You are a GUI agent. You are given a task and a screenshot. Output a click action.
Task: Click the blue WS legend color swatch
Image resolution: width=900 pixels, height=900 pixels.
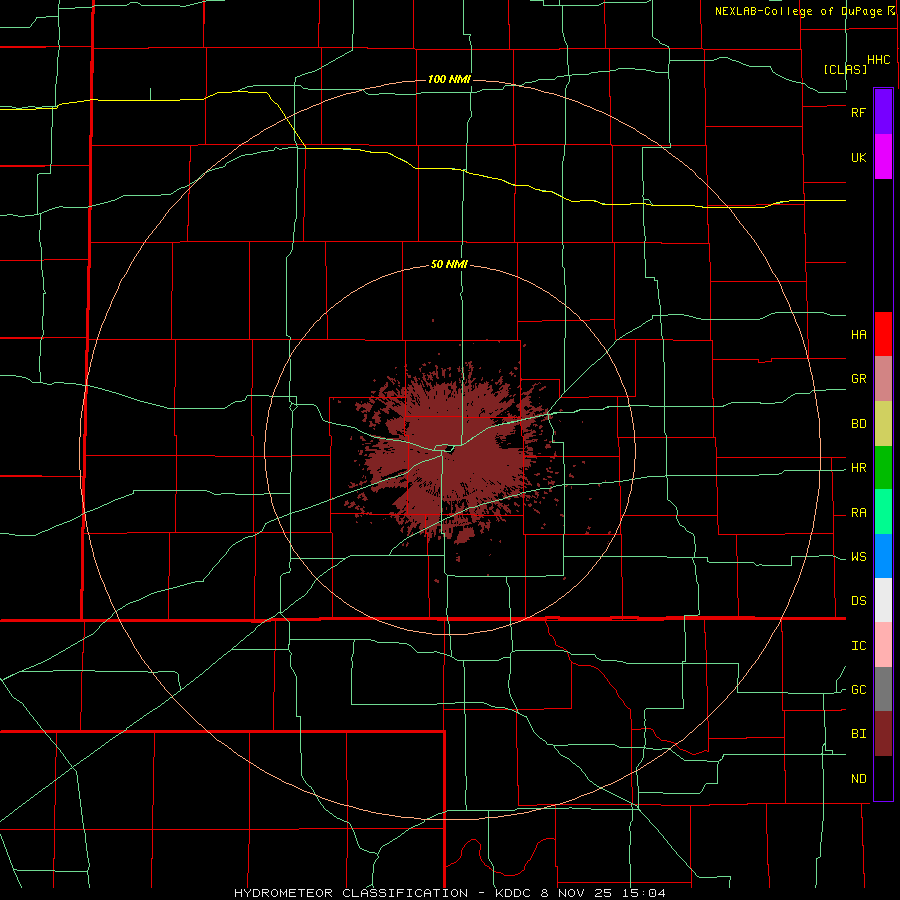(x=883, y=556)
